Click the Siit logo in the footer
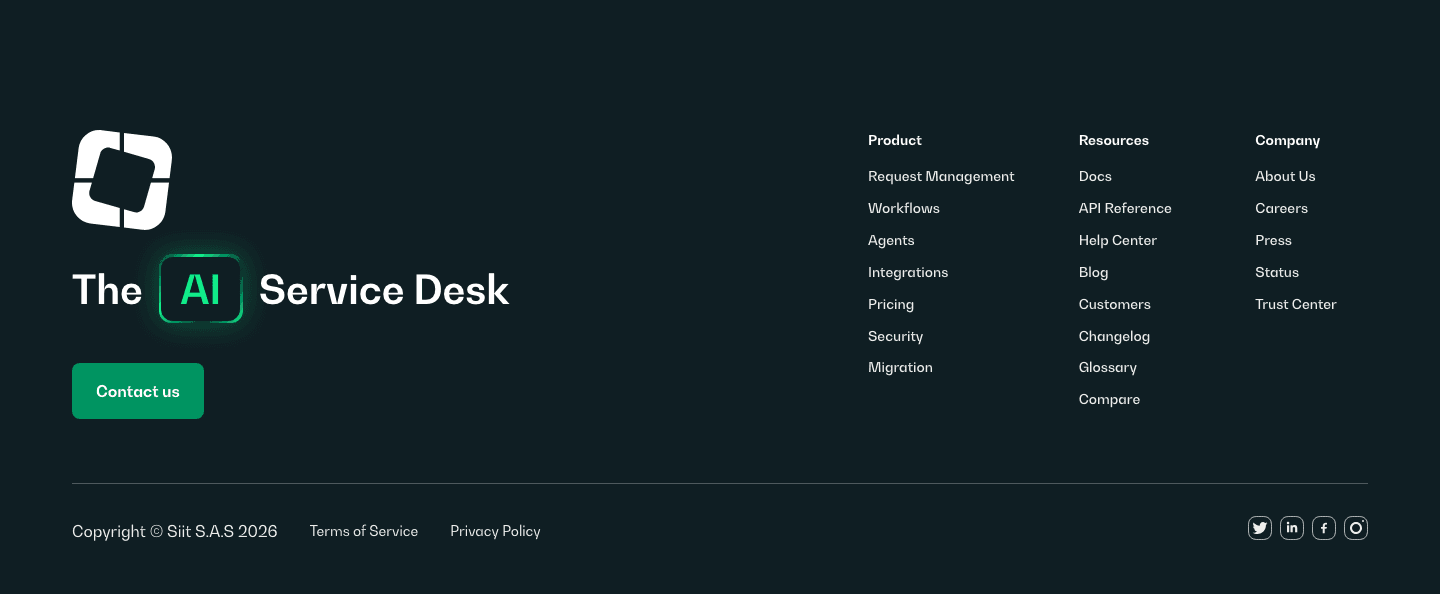This screenshot has width=1440, height=594. [122, 180]
